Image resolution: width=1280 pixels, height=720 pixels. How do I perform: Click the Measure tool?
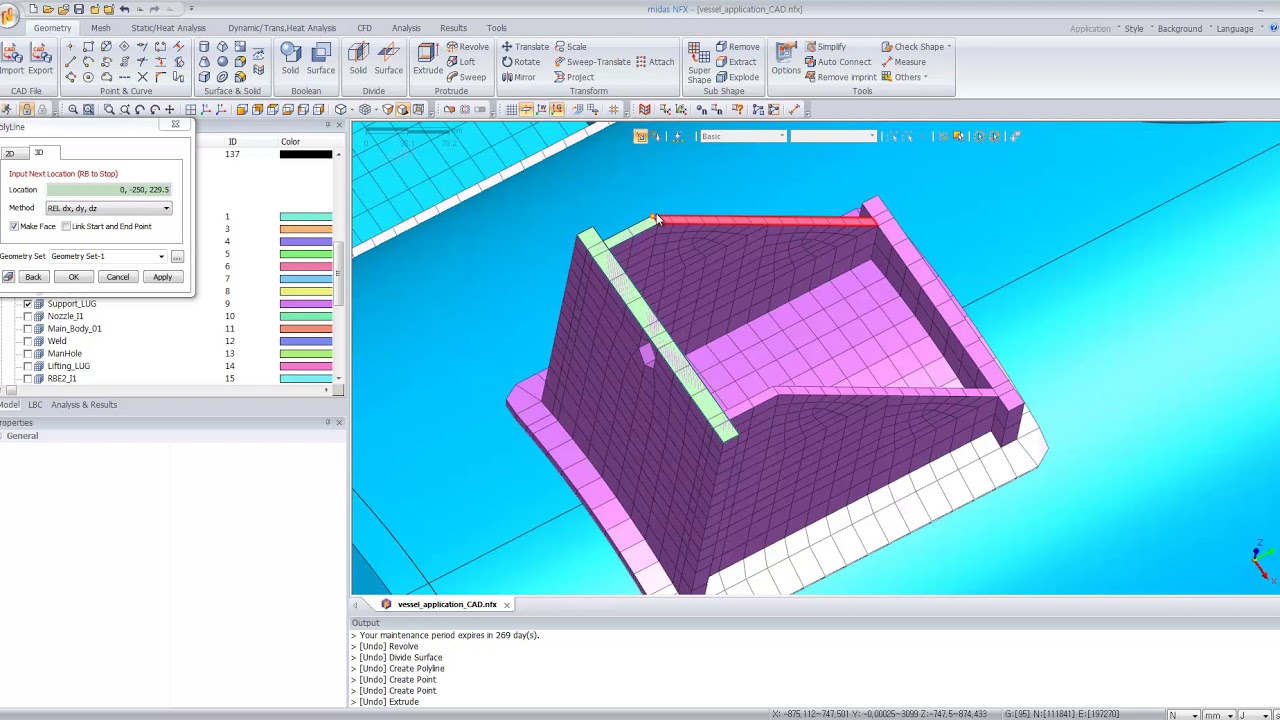click(x=903, y=62)
